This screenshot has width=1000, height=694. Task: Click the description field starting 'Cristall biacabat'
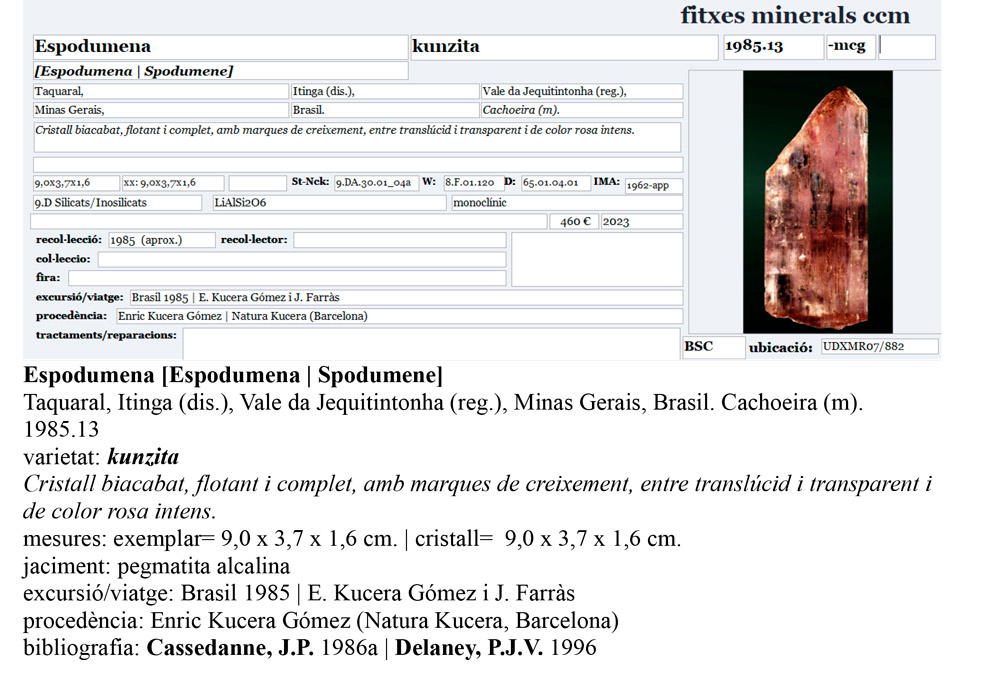357,137
